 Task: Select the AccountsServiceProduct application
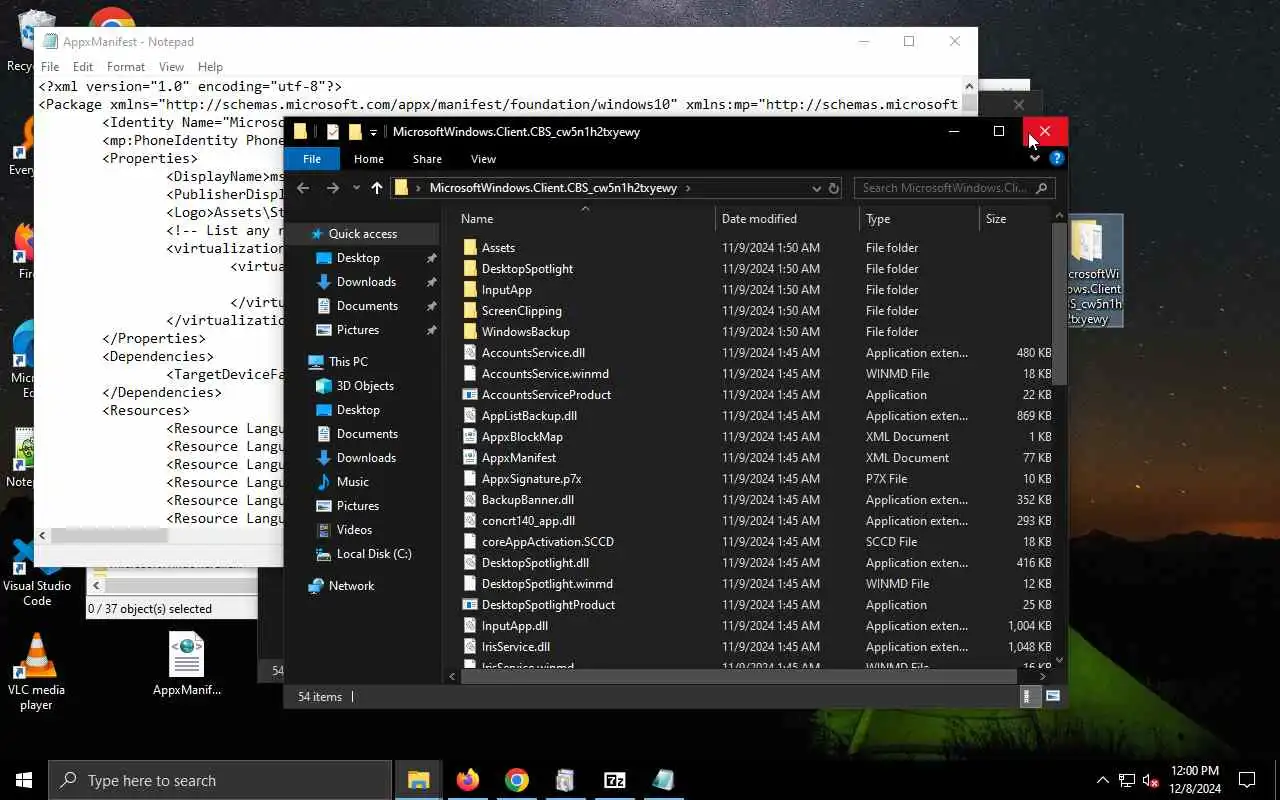546,395
